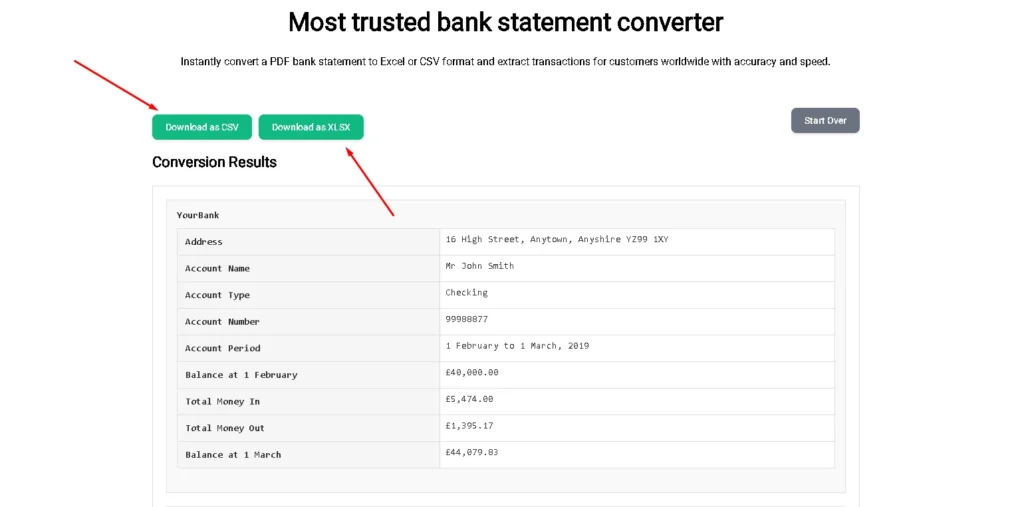Select the Checking value cell
1024x507 pixels.
click(x=467, y=293)
